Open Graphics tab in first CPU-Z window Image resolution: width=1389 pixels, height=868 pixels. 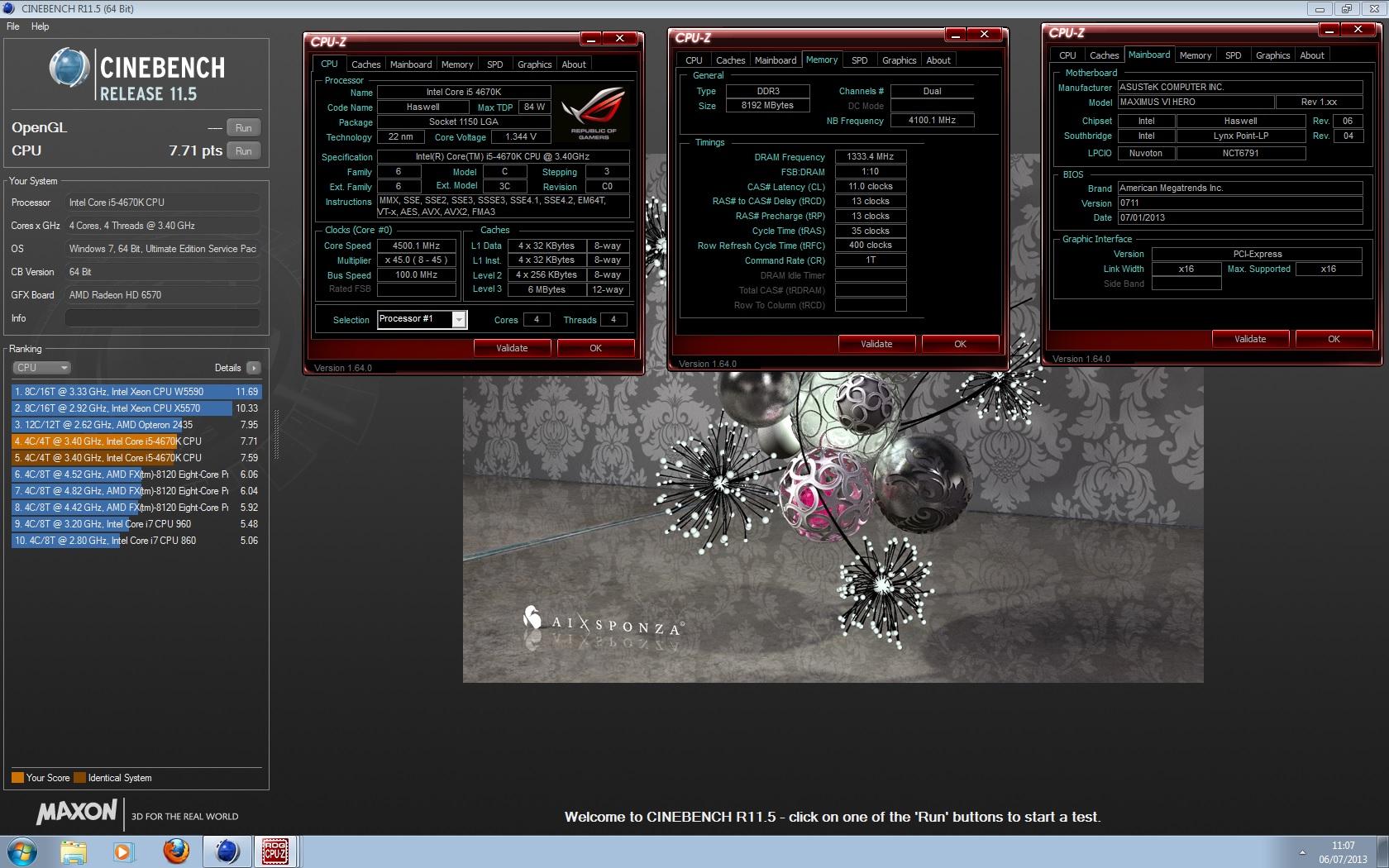[x=534, y=64]
